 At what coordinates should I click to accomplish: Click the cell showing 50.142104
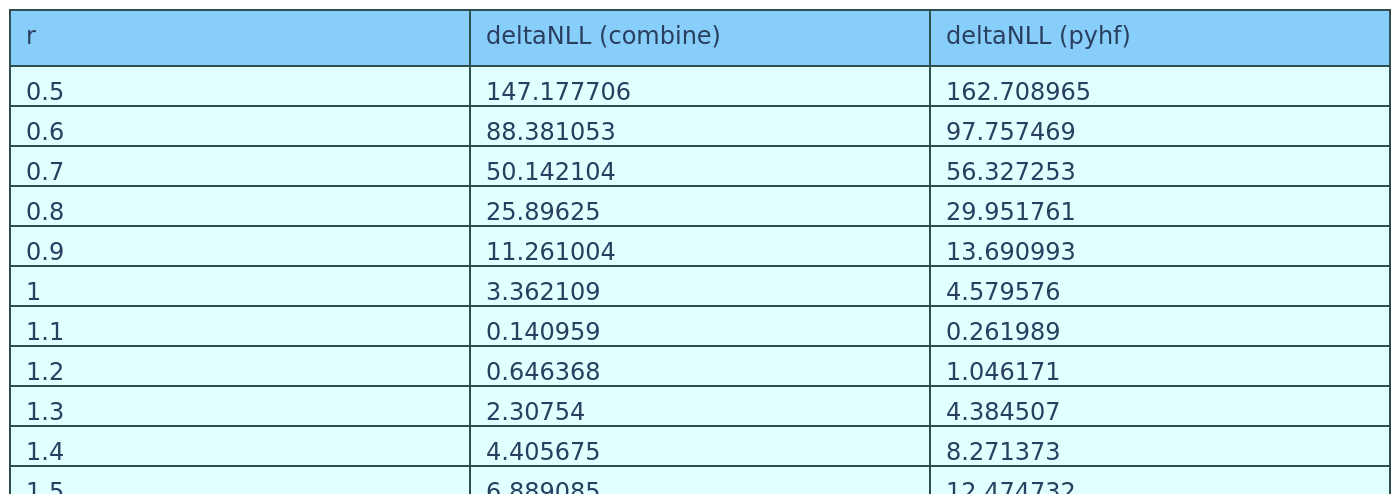[x=700, y=166]
